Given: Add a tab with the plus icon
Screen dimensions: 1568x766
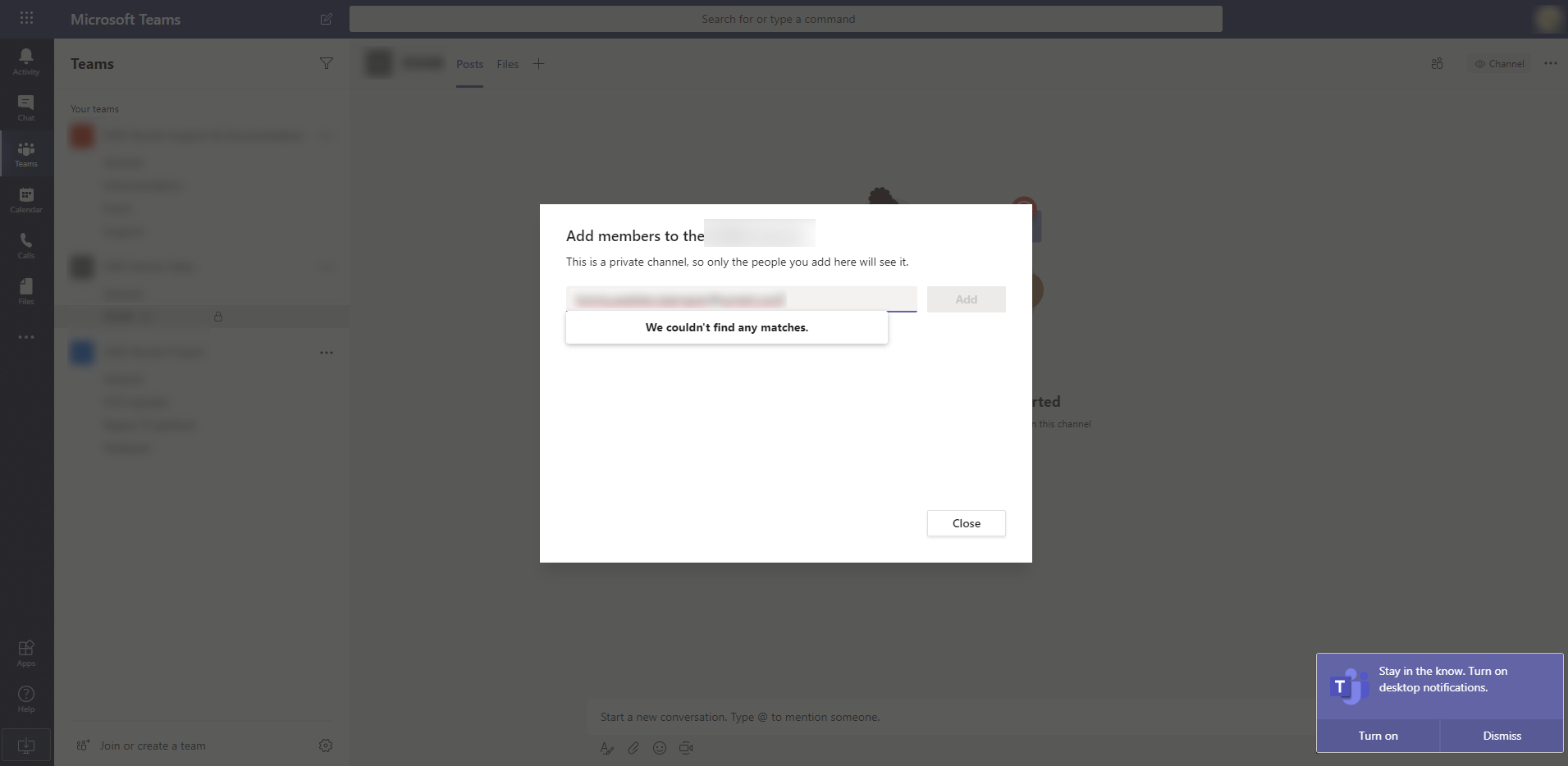Looking at the screenshot, I should pyautogui.click(x=538, y=64).
